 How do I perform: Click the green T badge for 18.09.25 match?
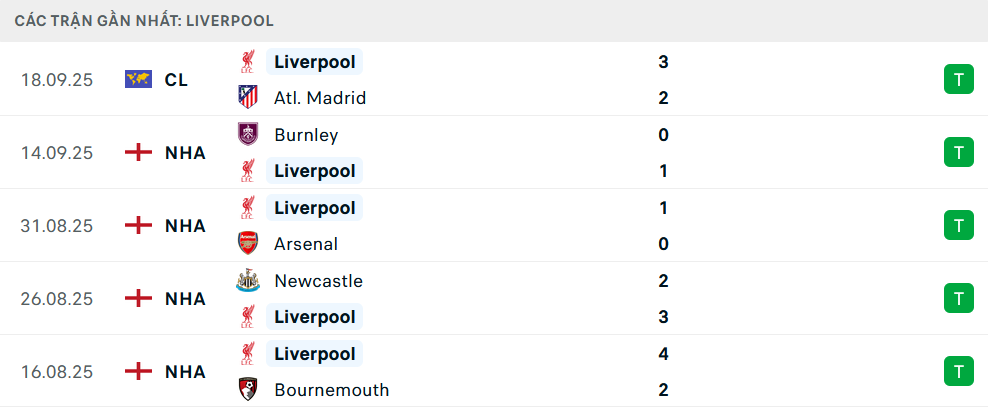coord(958,80)
